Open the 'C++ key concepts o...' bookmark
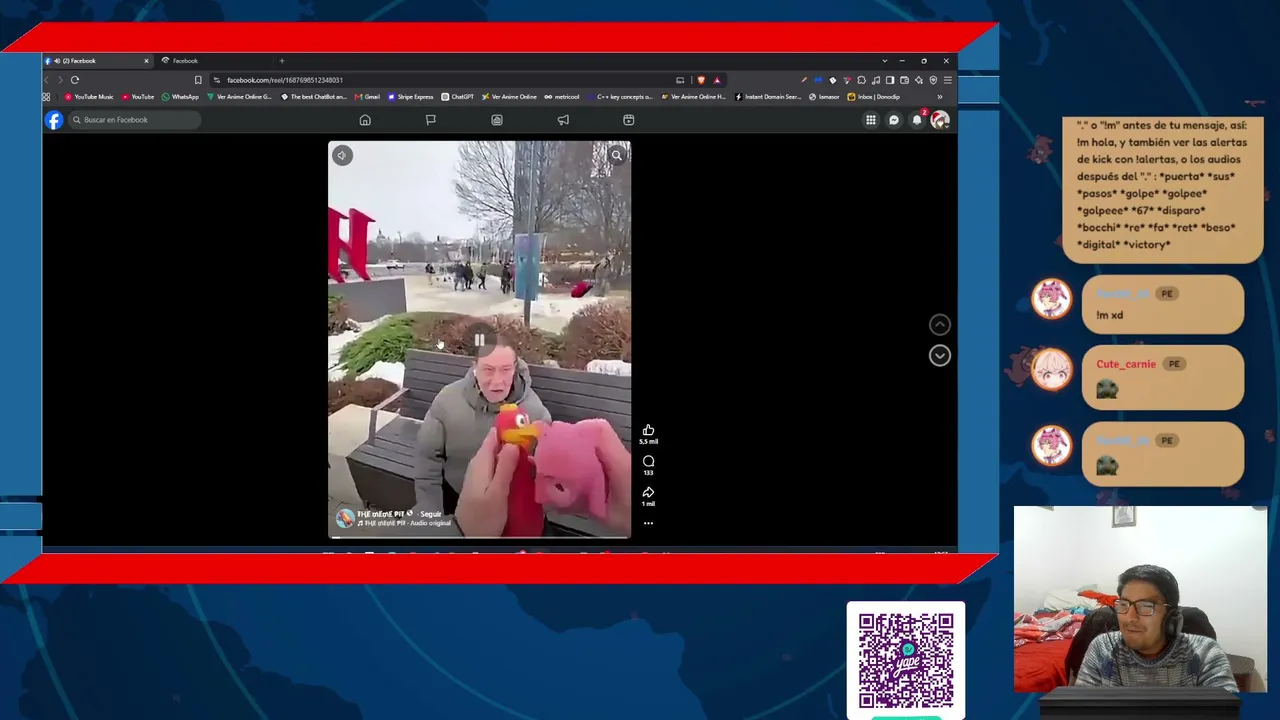 tap(620, 97)
